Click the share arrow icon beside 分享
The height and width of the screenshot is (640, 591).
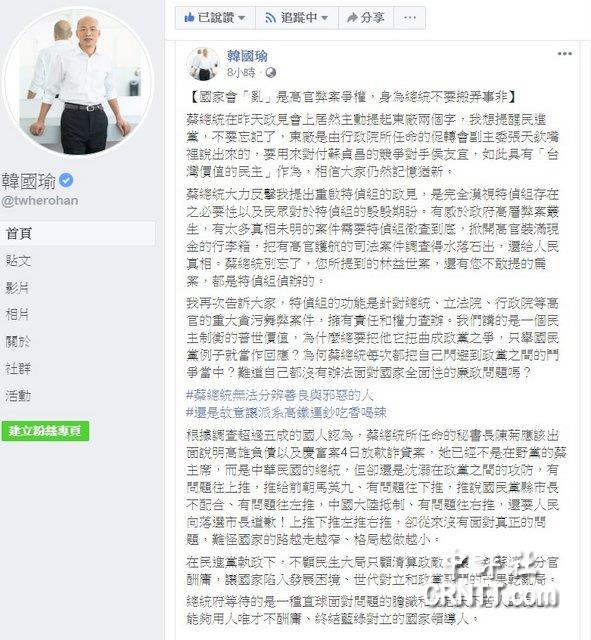point(352,18)
